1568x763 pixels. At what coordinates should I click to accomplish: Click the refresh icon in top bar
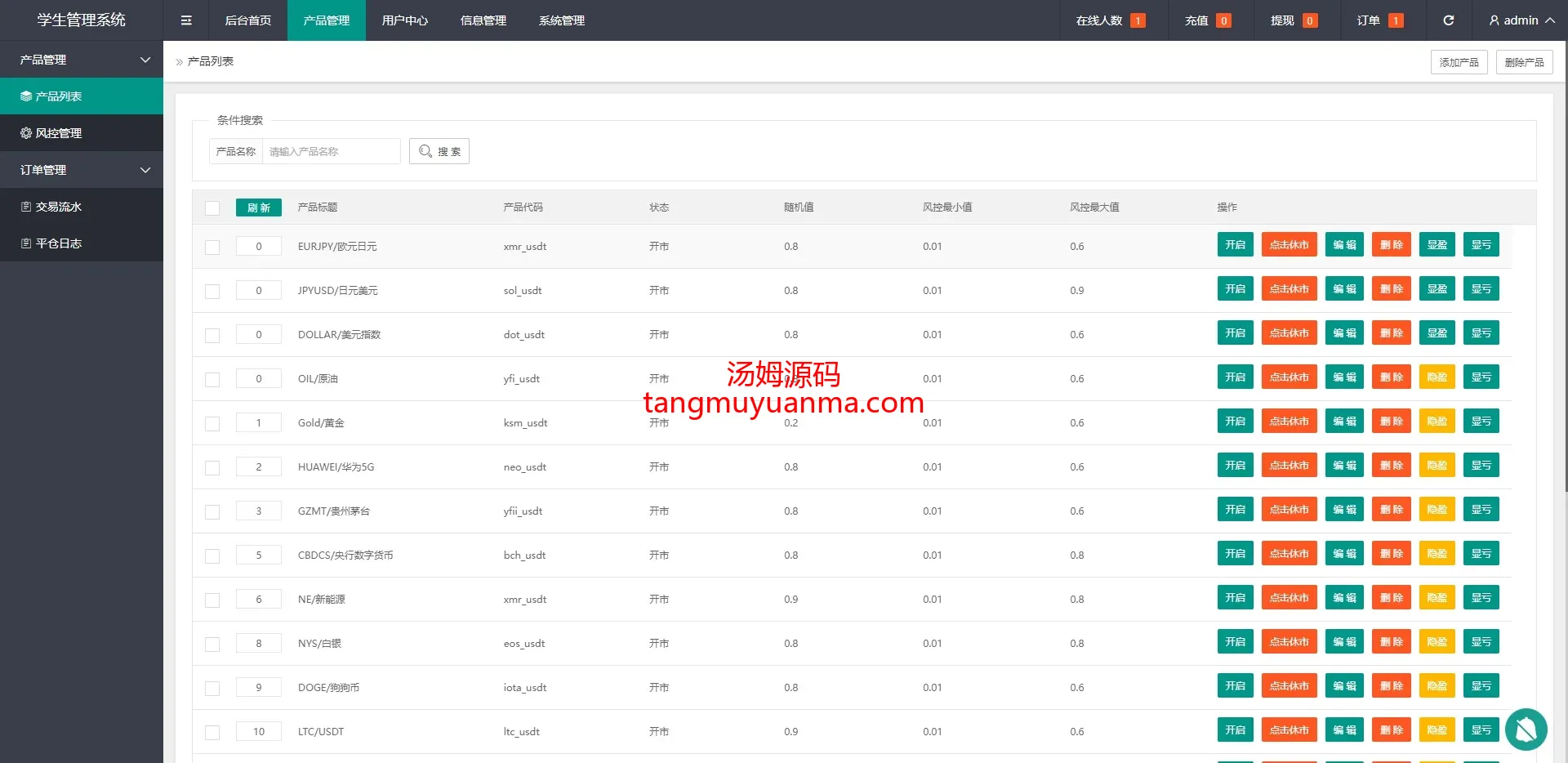pyautogui.click(x=1448, y=20)
